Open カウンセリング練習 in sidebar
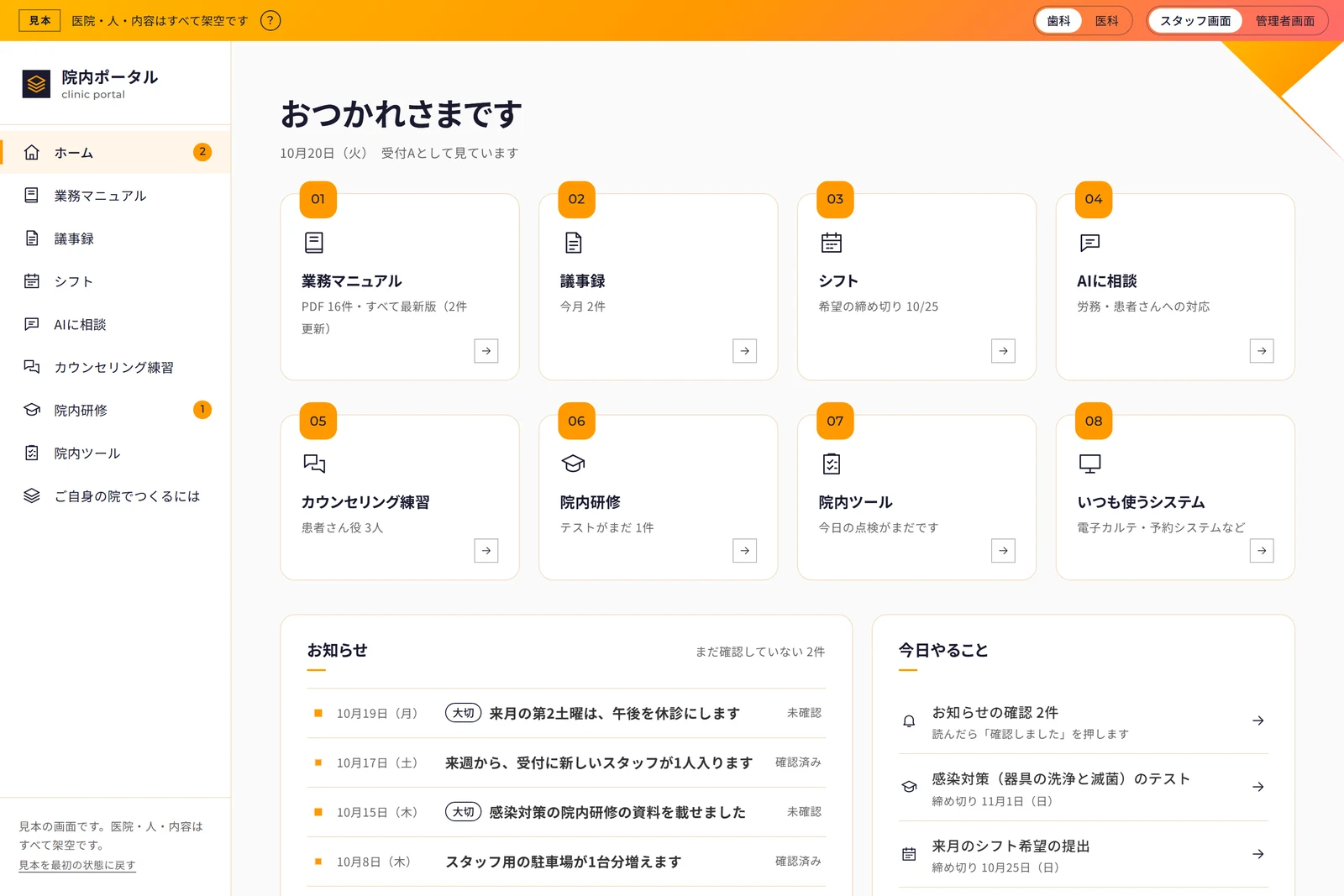Image resolution: width=1344 pixels, height=896 pixels. click(115, 367)
